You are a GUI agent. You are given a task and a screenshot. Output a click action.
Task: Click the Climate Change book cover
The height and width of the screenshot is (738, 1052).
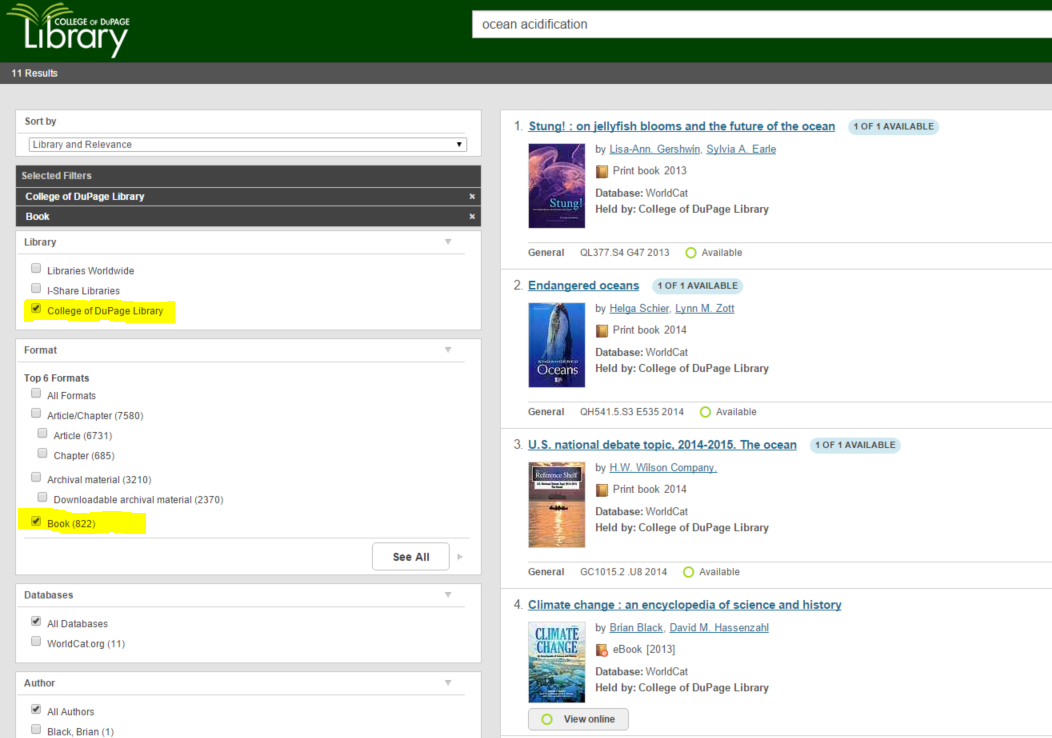[x=556, y=662]
